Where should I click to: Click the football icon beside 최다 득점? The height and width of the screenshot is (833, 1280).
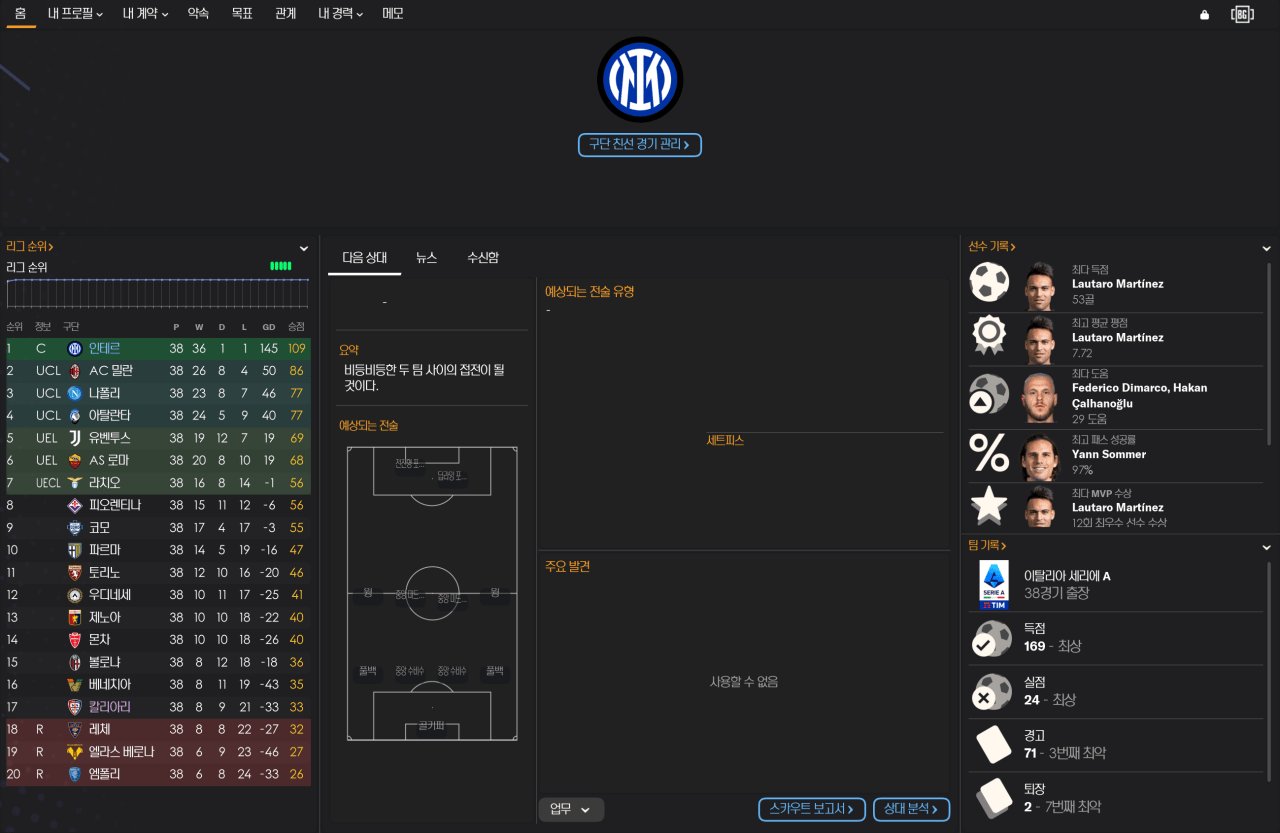coord(989,283)
